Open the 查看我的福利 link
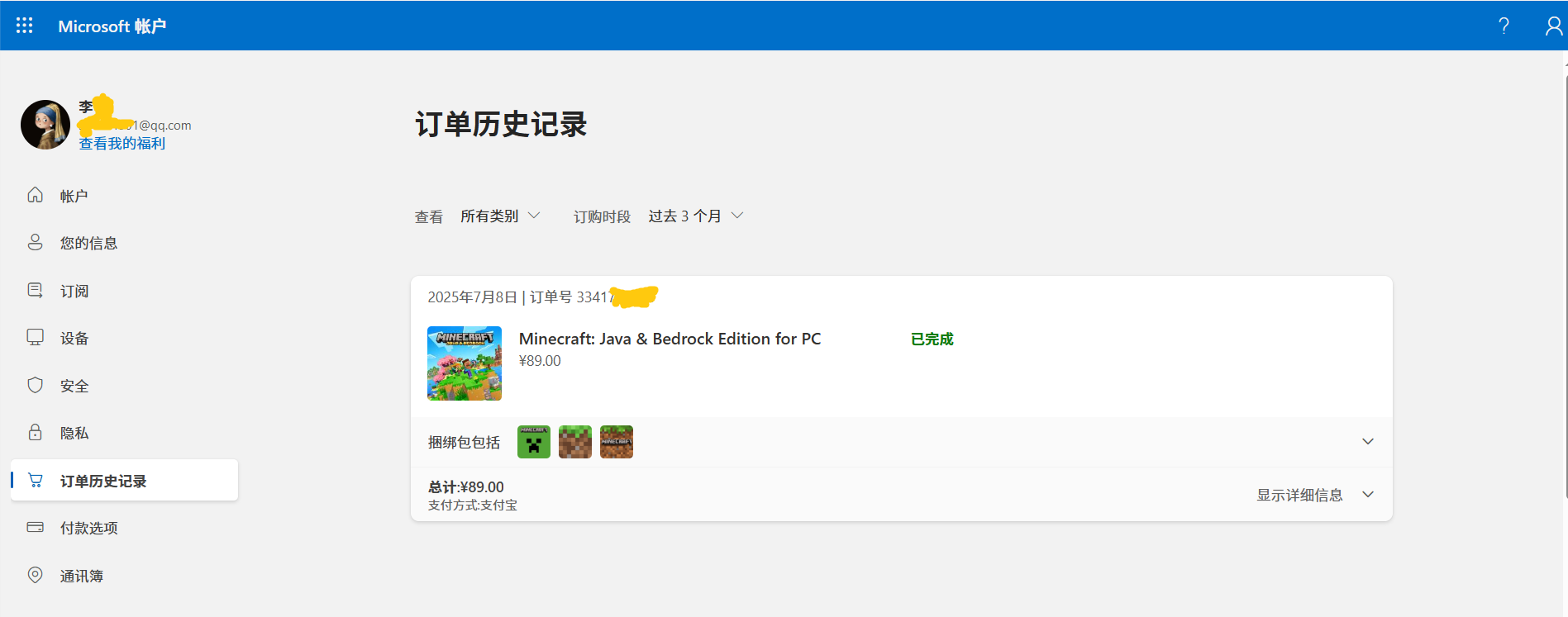 pos(122,144)
